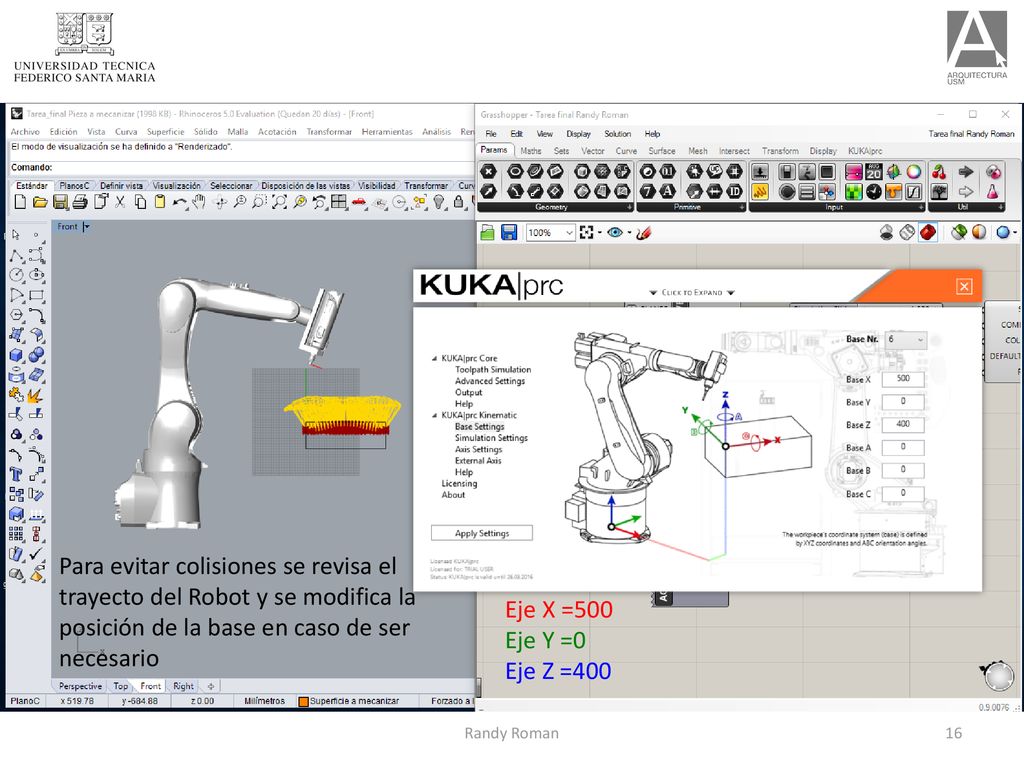The image size is (1024, 768).
Task: Select the Circle tool in side toolbar
Action: pos(16,276)
